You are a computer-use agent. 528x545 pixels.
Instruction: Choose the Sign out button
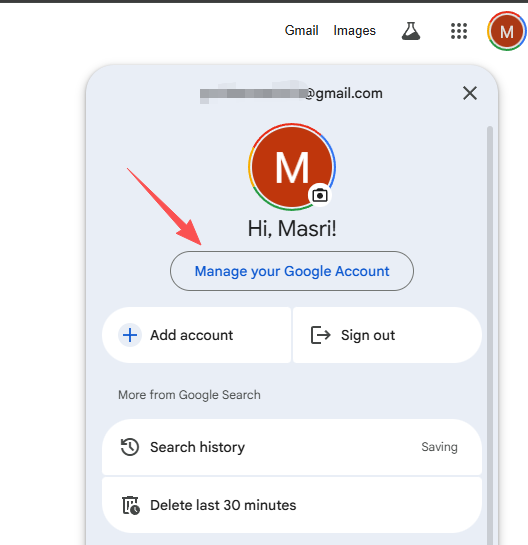coord(387,335)
